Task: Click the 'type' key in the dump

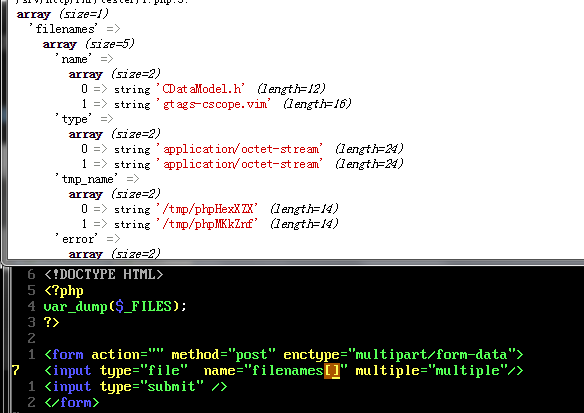Action: coord(73,119)
